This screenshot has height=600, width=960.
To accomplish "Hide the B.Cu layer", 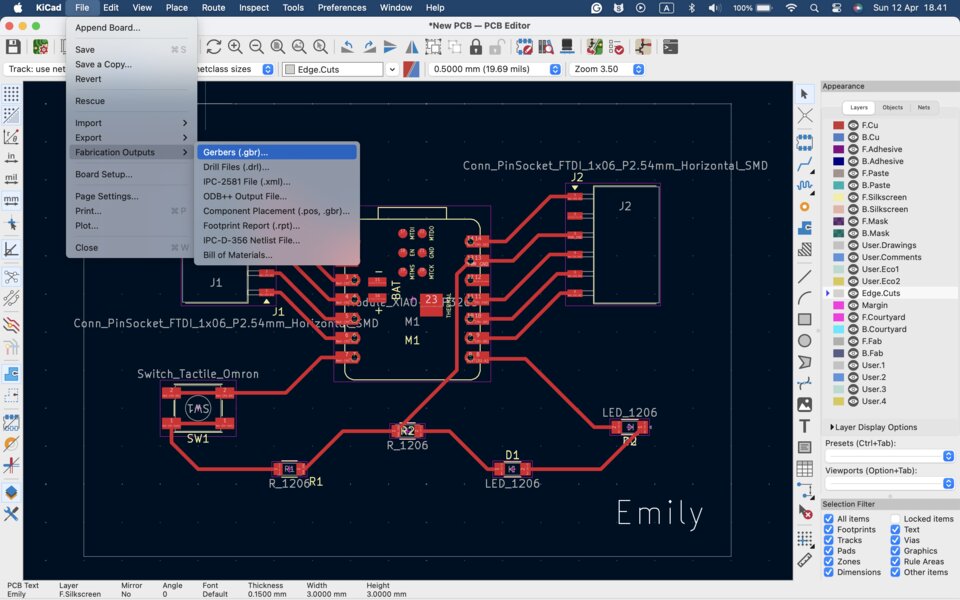I will (x=853, y=137).
